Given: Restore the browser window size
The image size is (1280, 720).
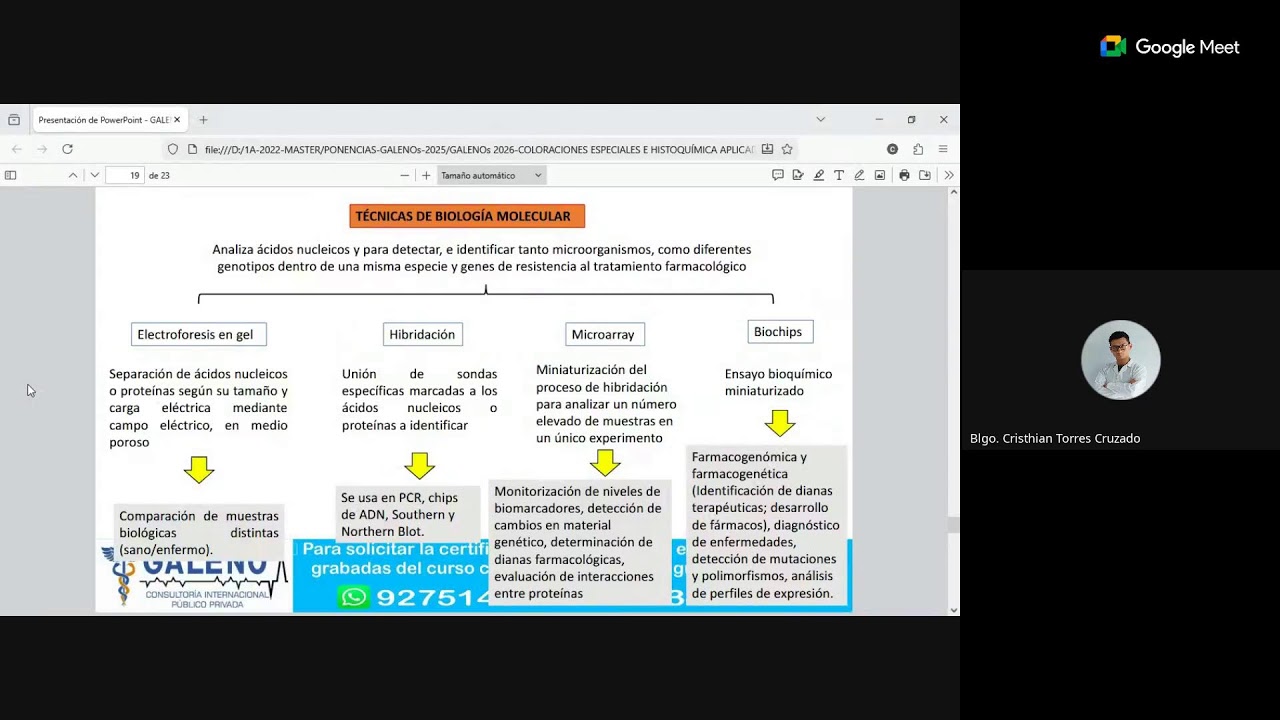Looking at the screenshot, I should (911, 119).
